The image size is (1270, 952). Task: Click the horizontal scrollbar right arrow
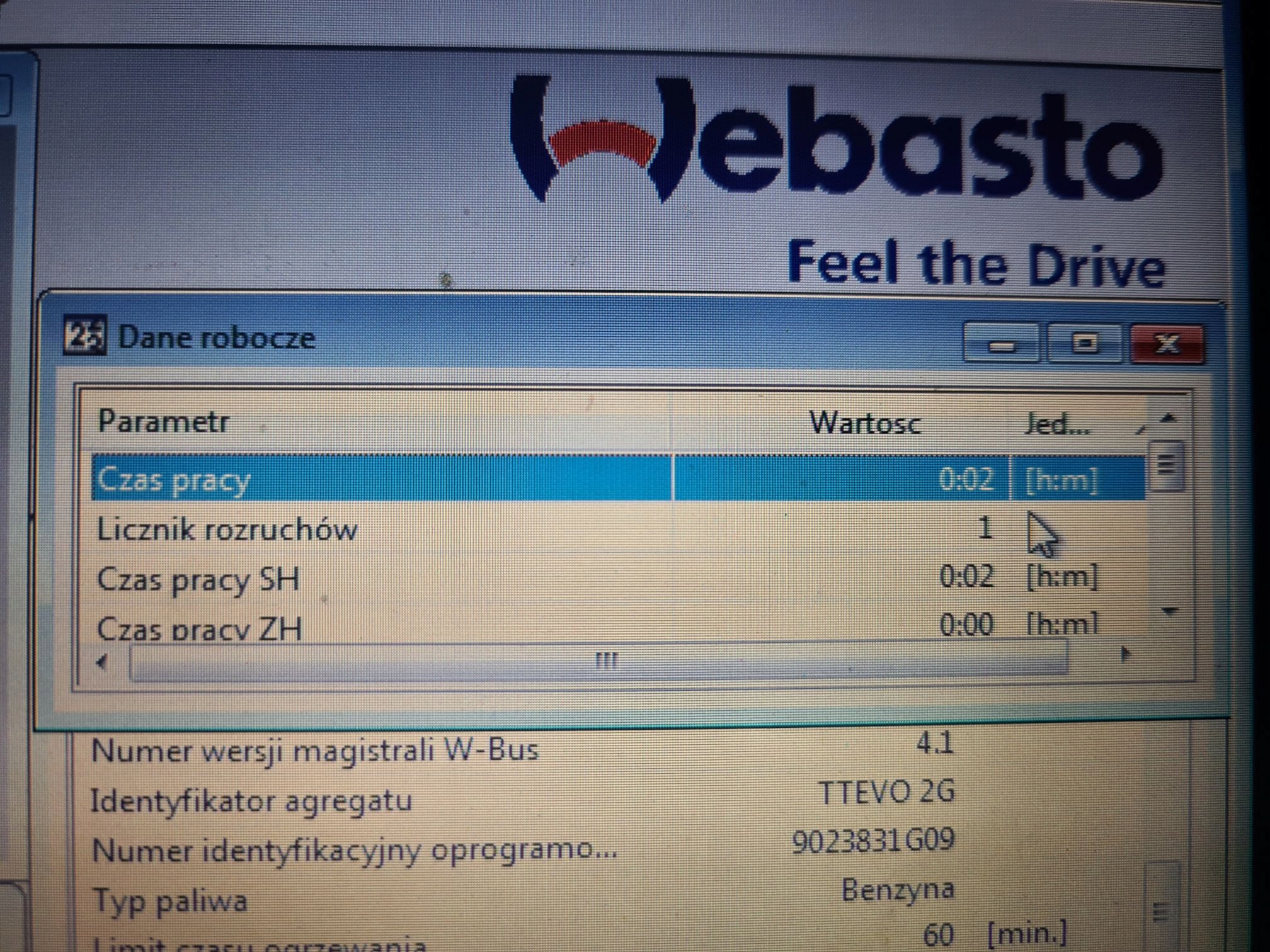pos(1125,655)
